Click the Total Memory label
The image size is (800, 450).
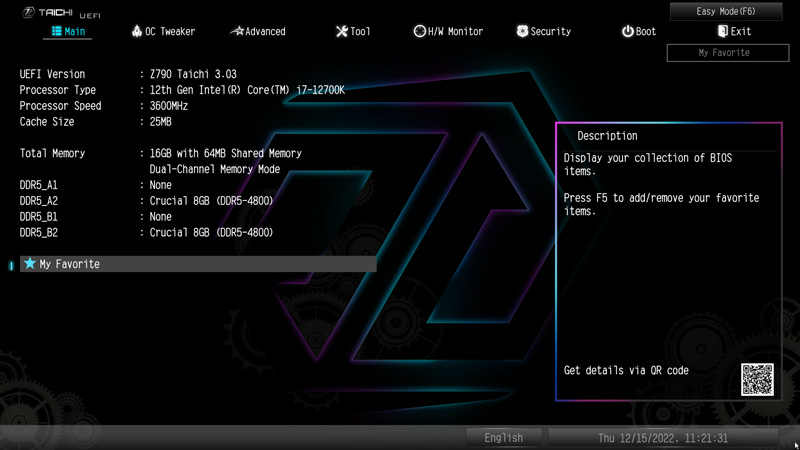[x=52, y=153]
